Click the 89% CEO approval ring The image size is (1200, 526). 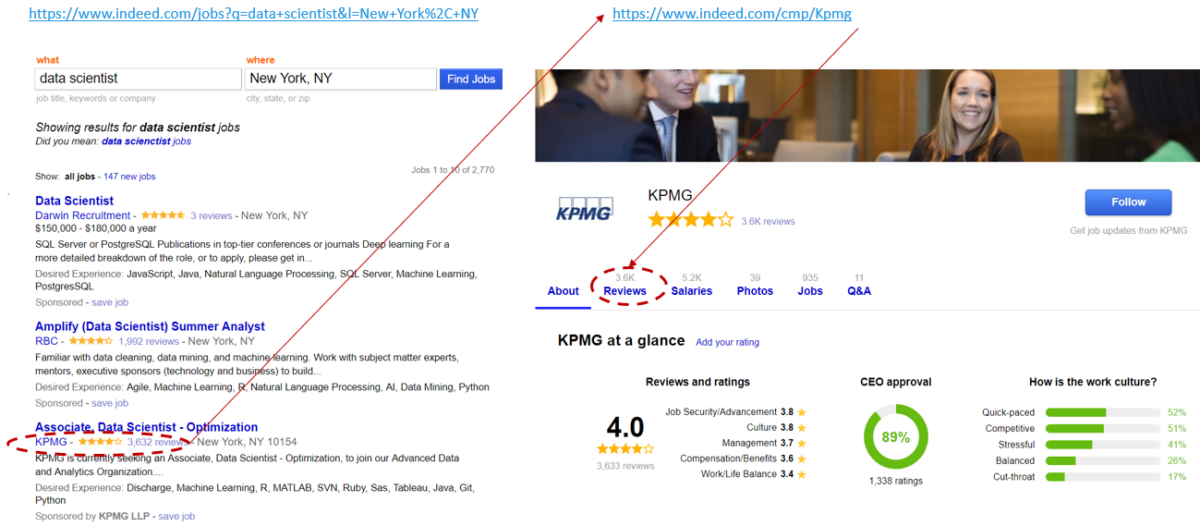tap(895, 437)
